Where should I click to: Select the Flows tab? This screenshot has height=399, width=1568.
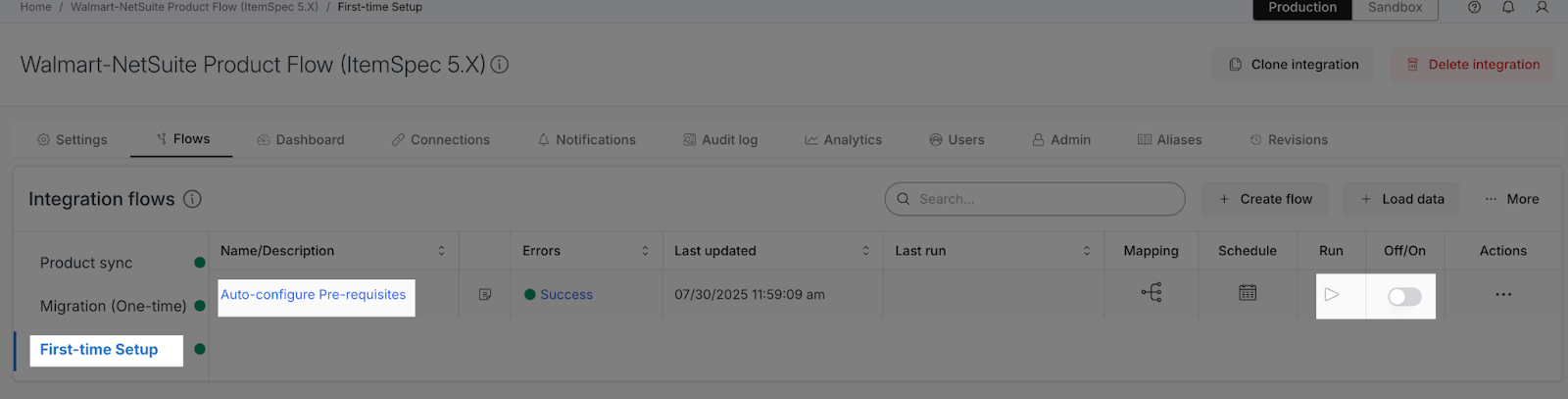(x=183, y=139)
